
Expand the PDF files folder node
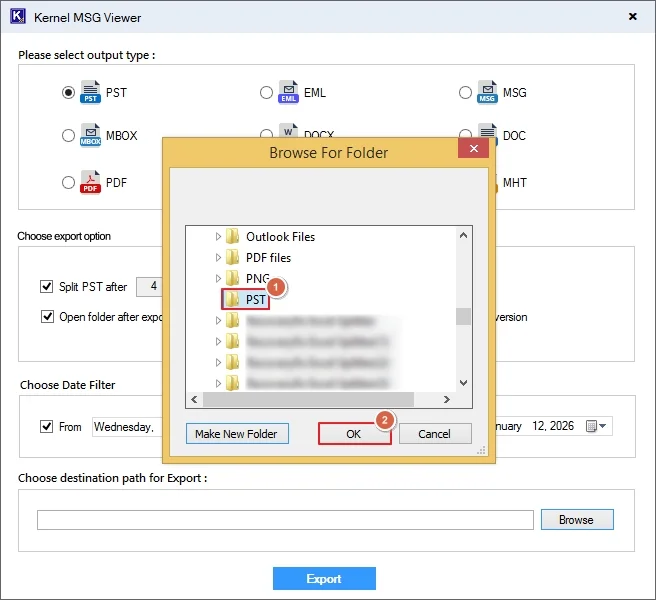tap(218, 258)
